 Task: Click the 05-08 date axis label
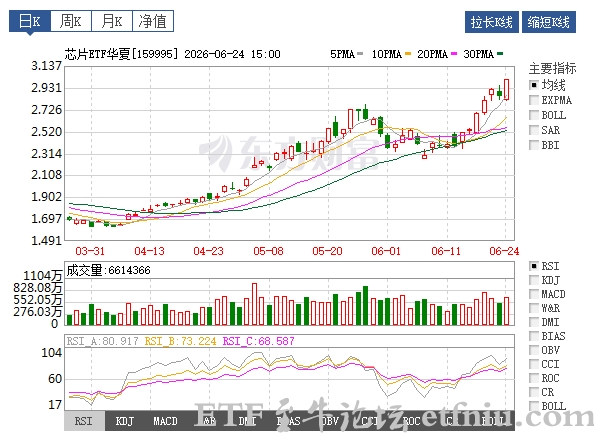[268, 251]
